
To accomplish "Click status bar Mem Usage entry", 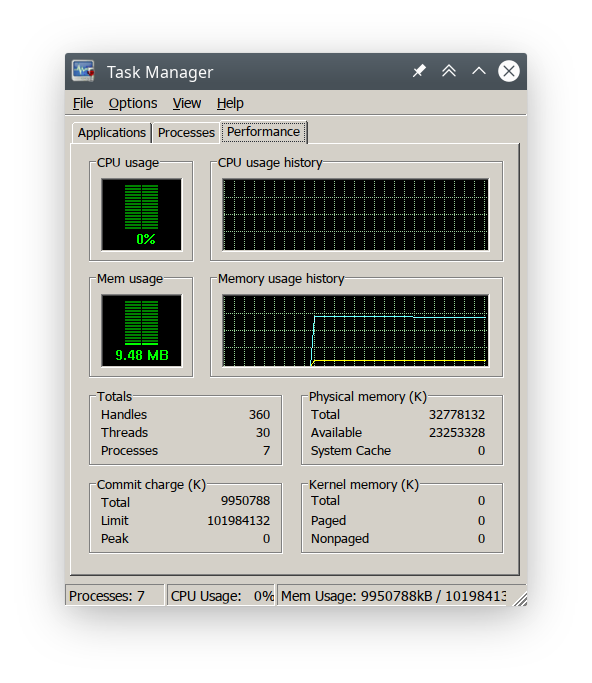I will click(x=393, y=595).
